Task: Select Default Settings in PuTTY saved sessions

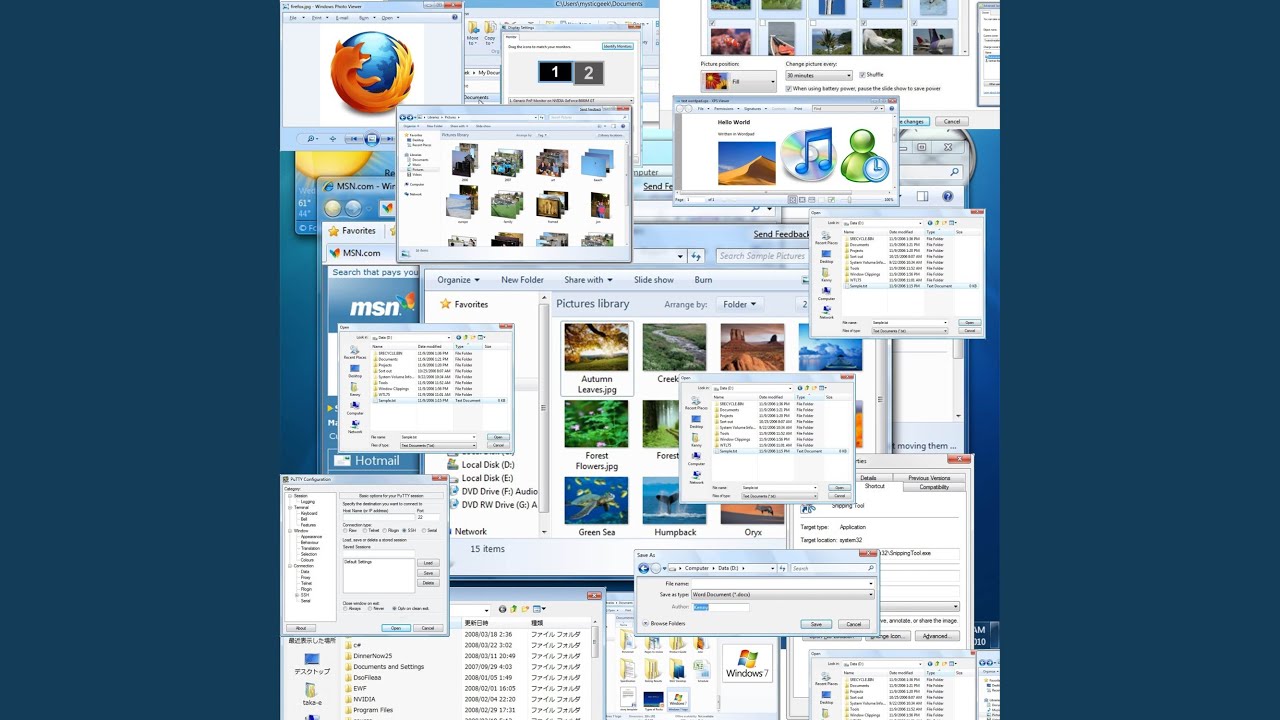Action: 358,562
